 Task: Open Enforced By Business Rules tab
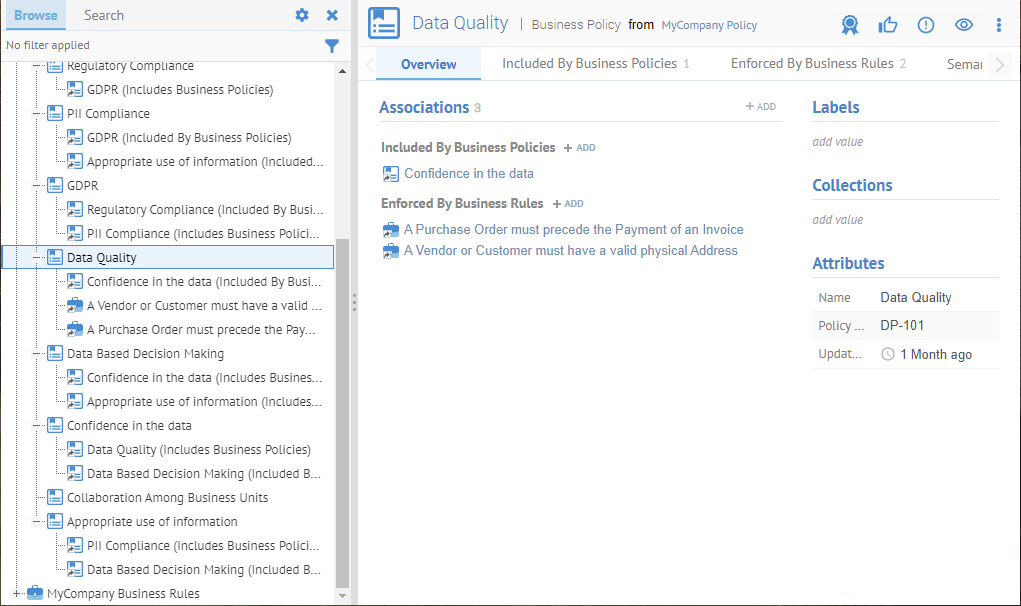pos(817,63)
